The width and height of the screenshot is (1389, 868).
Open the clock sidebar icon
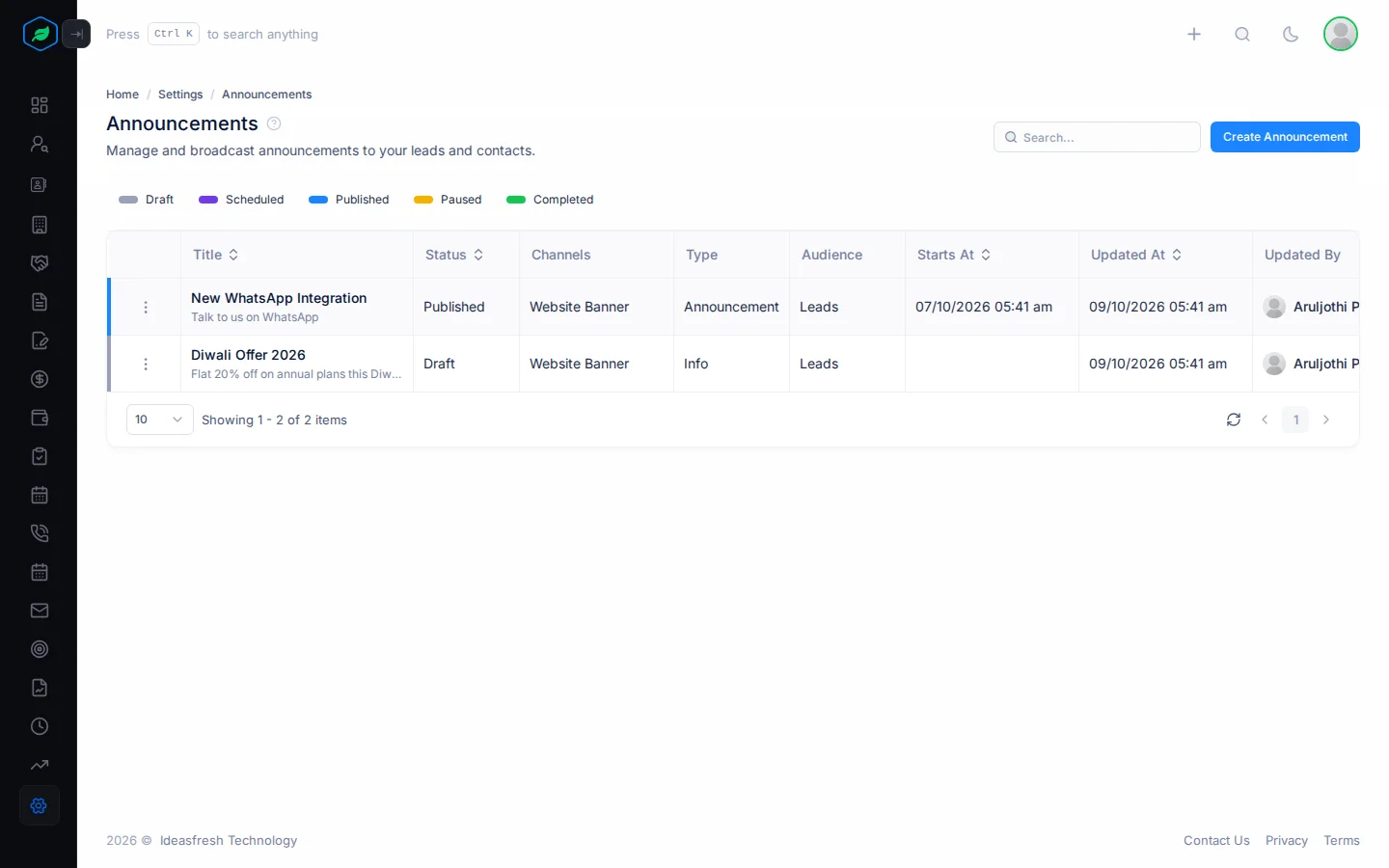point(40,726)
